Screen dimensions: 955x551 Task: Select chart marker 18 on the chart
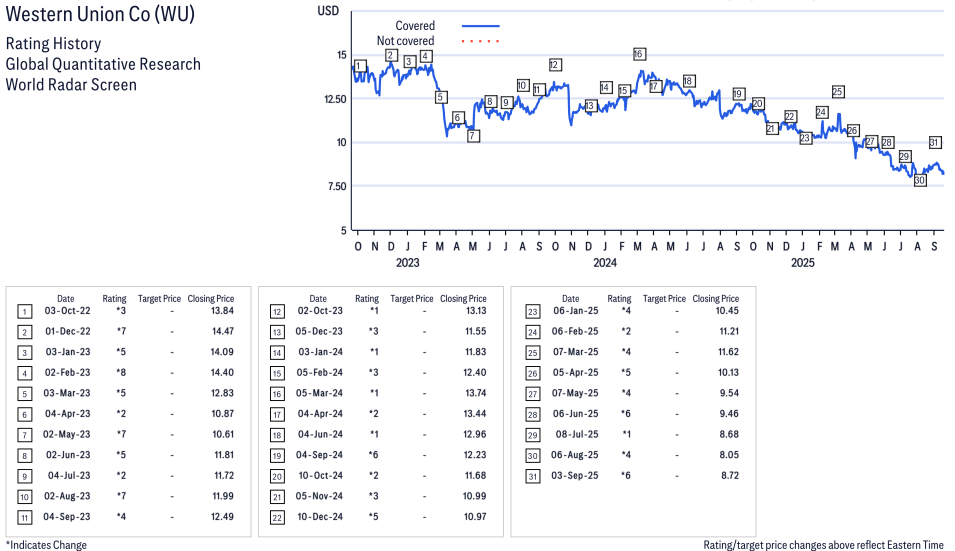[x=688, y=81]
